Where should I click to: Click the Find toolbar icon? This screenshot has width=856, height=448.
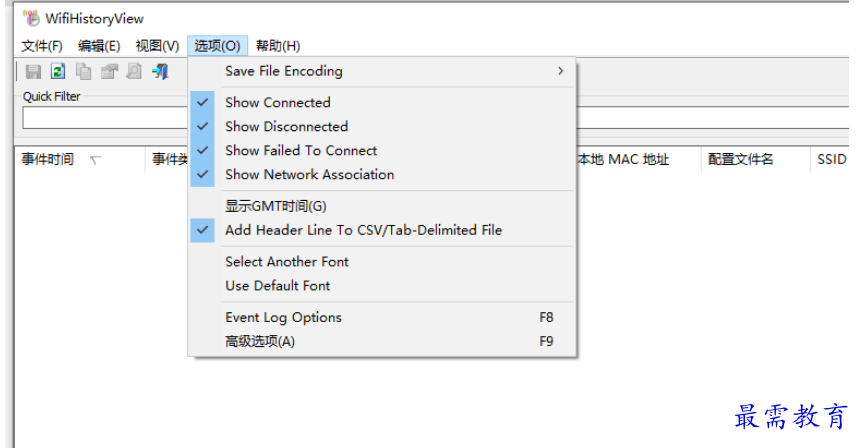tap(134, 71)
